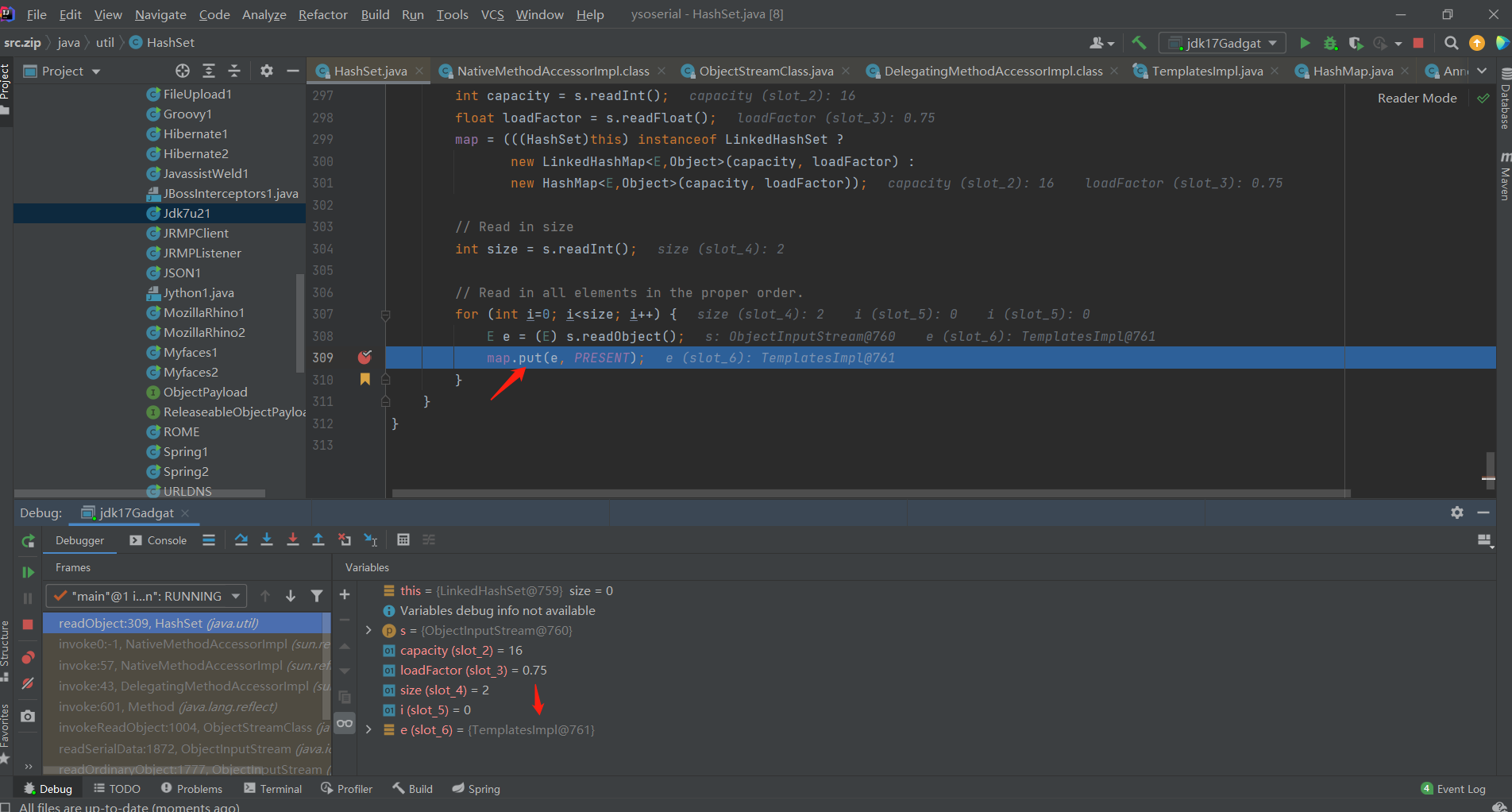
Task: Switch to the TemplatesImpl.java editor tab
Action: [1206, 72]
